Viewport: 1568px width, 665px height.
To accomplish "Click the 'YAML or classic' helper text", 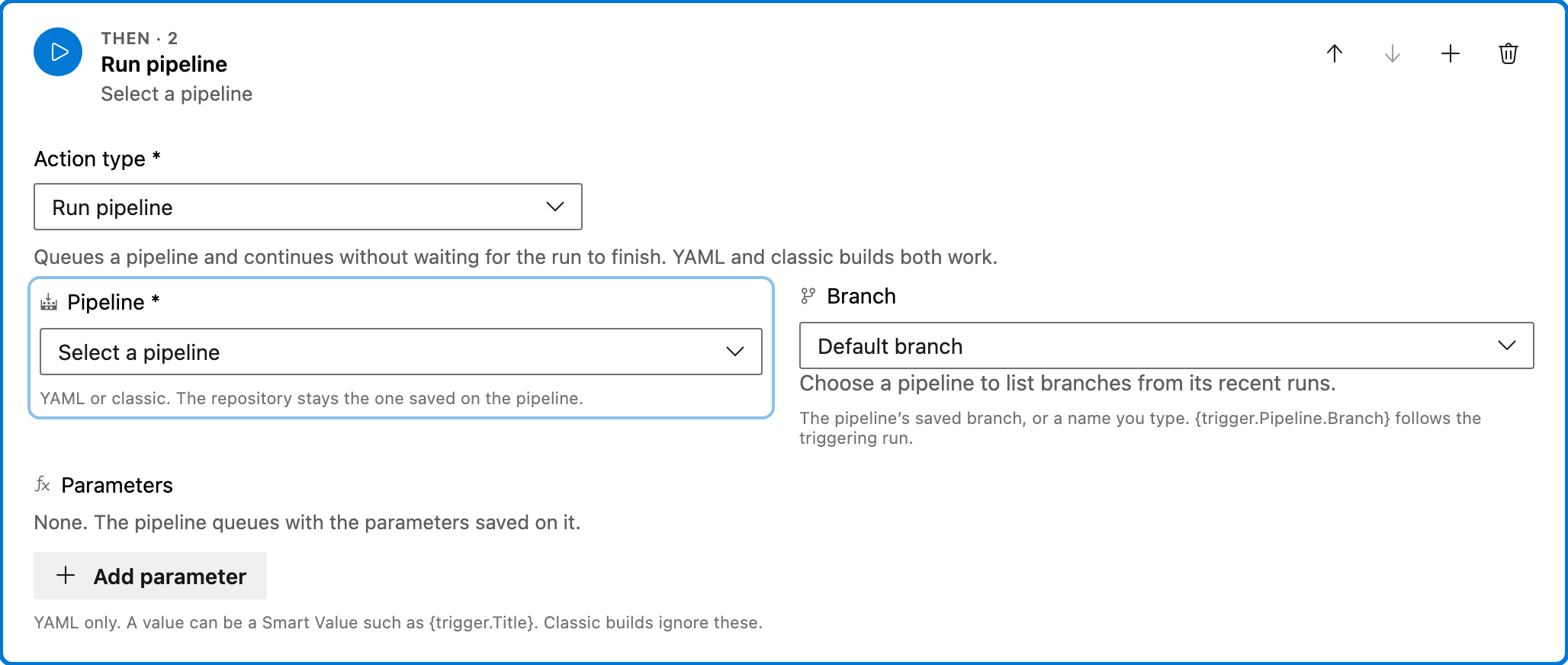I will tap(311, 398).
